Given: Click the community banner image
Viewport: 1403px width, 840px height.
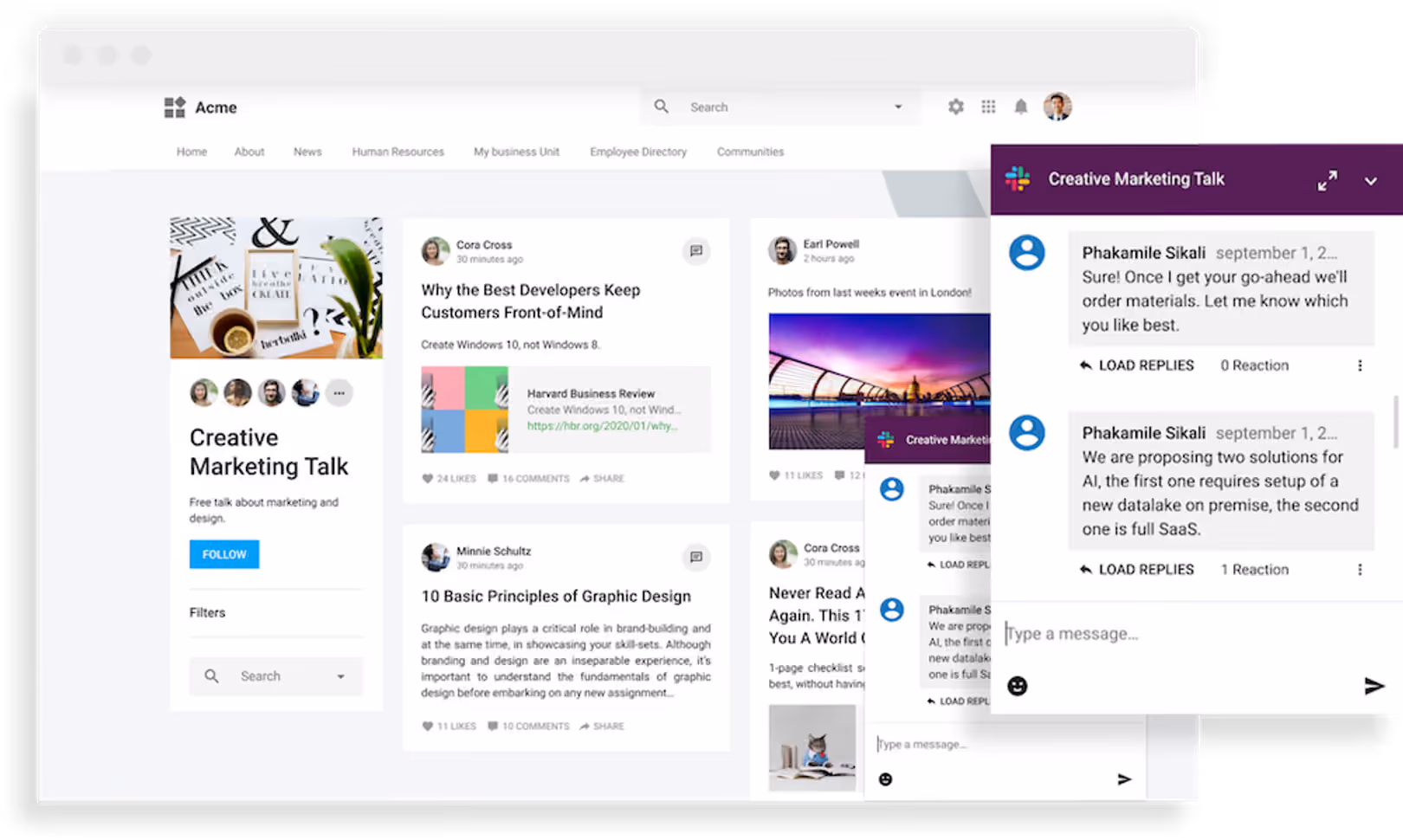Looking at the screenshot, I should tap(276, 288).
